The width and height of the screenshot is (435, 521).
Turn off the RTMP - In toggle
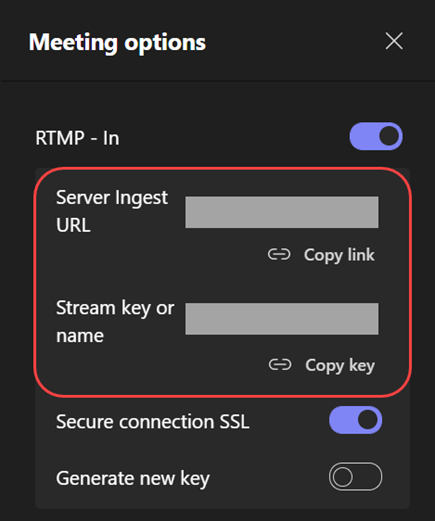(x=376, y=136)
